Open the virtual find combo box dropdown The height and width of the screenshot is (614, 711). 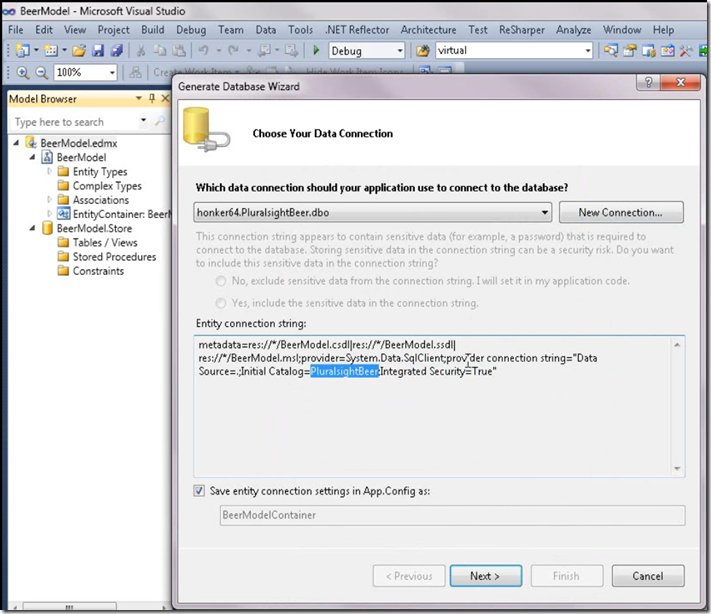coord(588,50)
